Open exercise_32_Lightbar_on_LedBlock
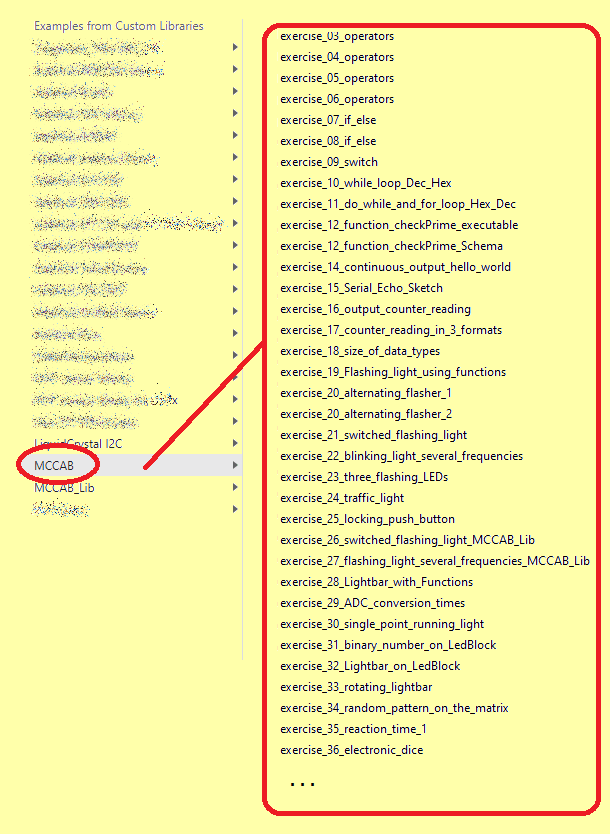 (x=370, y=666)
